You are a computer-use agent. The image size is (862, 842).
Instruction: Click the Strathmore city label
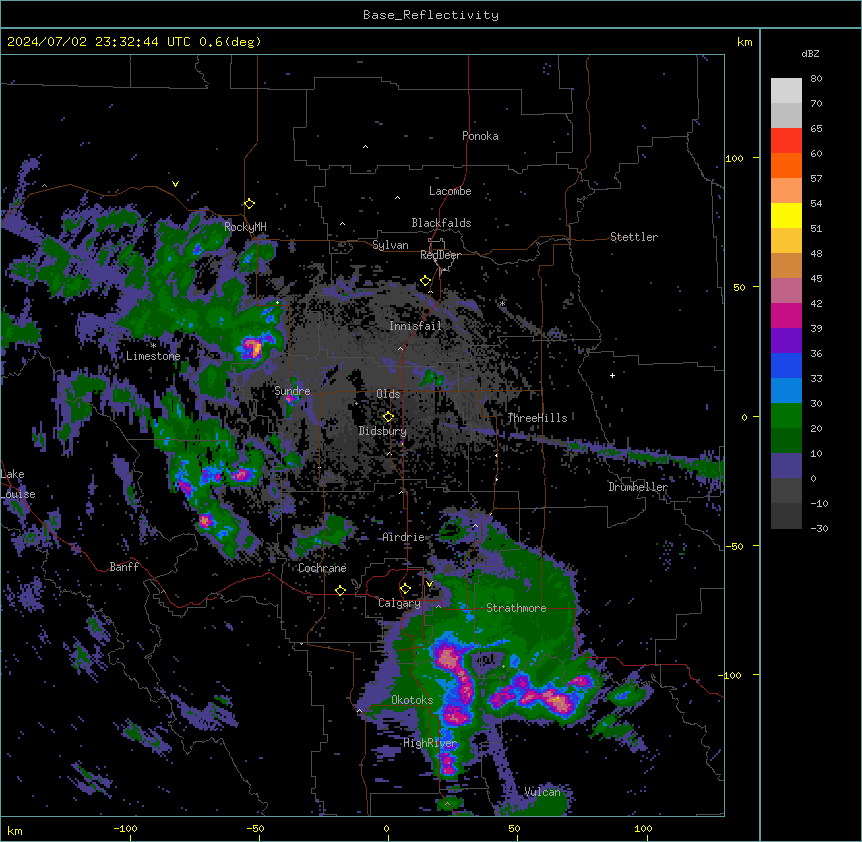[x=516, y=608]
